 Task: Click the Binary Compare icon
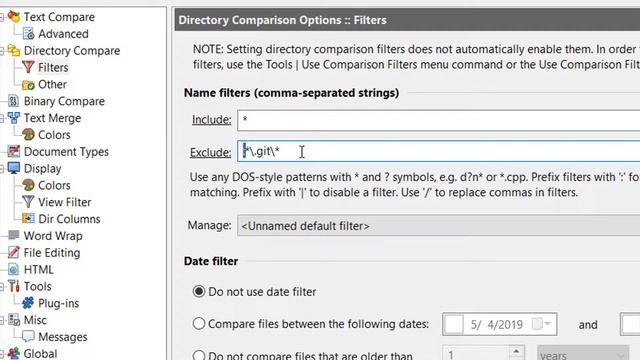point(13,101)
